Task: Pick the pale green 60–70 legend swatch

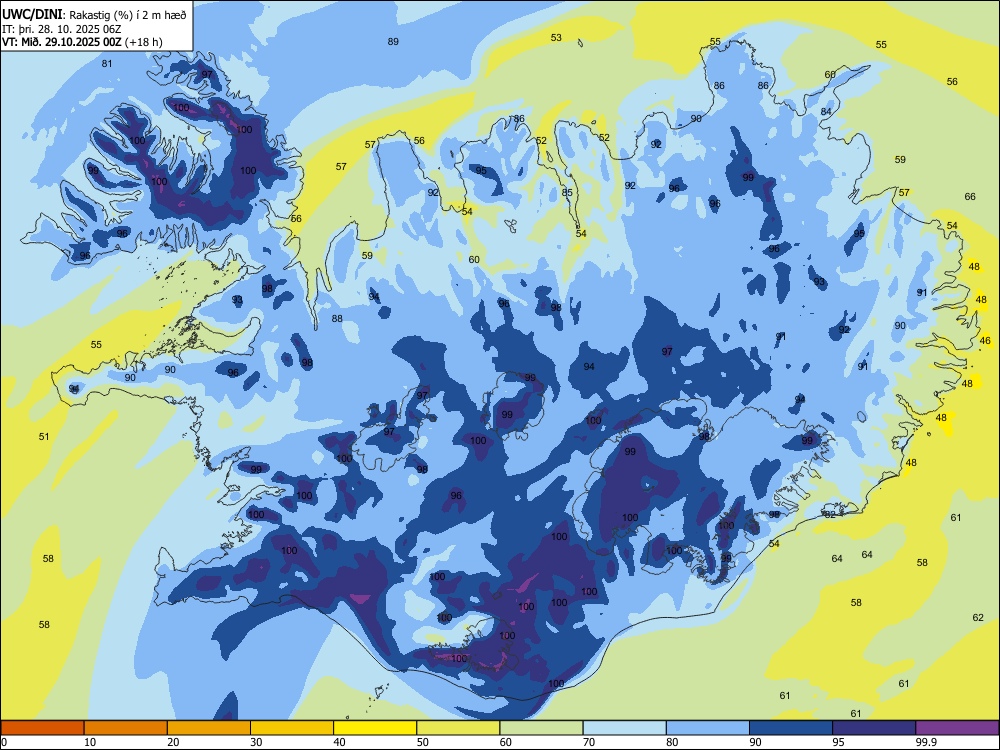Action: [x=541, y=728]
